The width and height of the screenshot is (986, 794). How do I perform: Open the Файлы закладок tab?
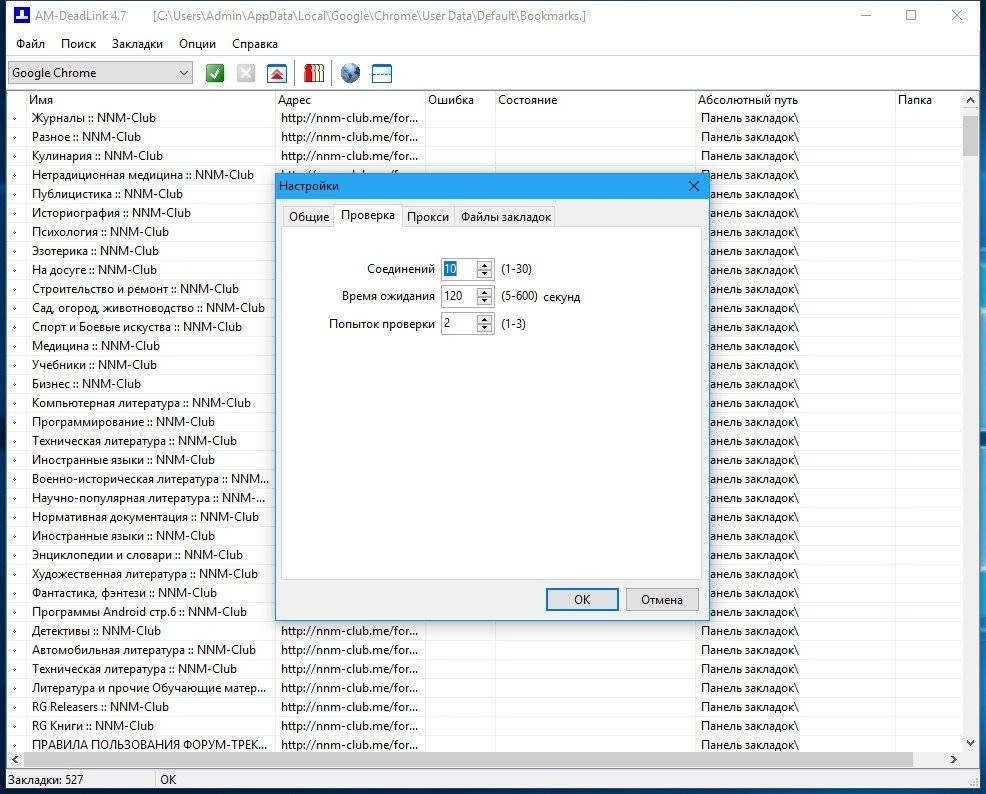click(506, 216)
